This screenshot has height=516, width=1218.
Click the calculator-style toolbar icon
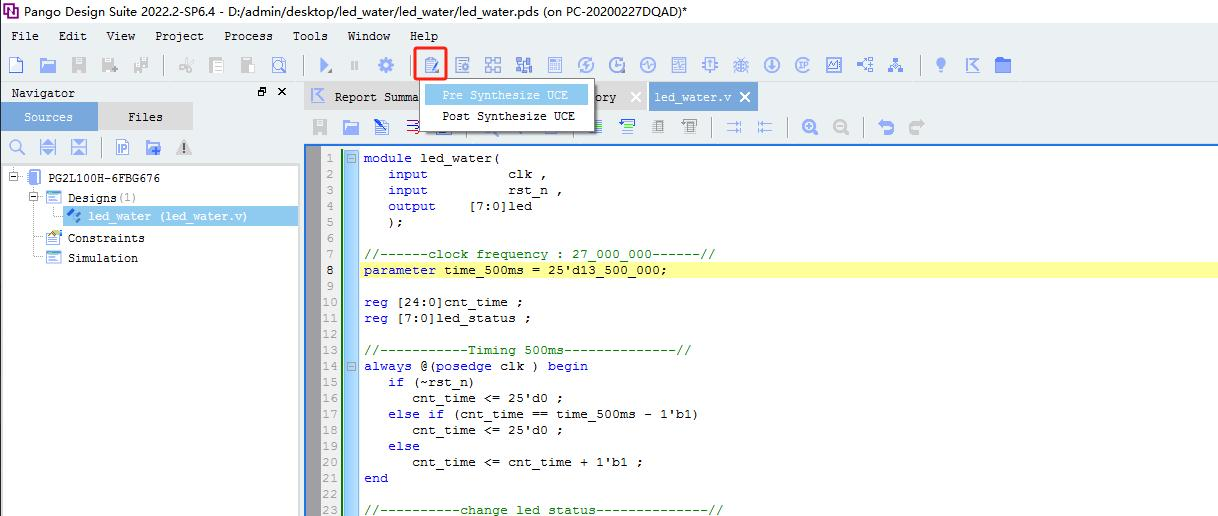point(555,65)
